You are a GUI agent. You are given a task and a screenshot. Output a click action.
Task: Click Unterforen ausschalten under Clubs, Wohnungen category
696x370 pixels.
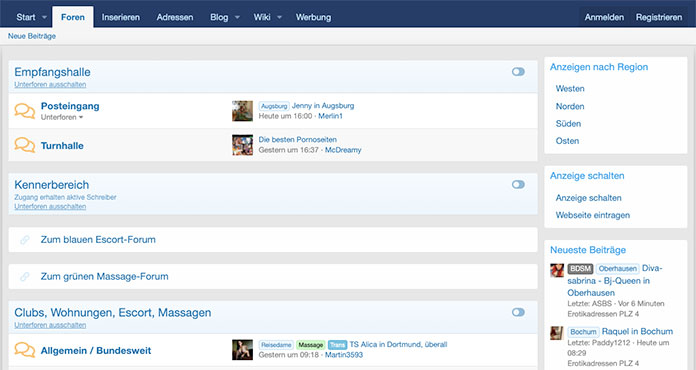50,325
